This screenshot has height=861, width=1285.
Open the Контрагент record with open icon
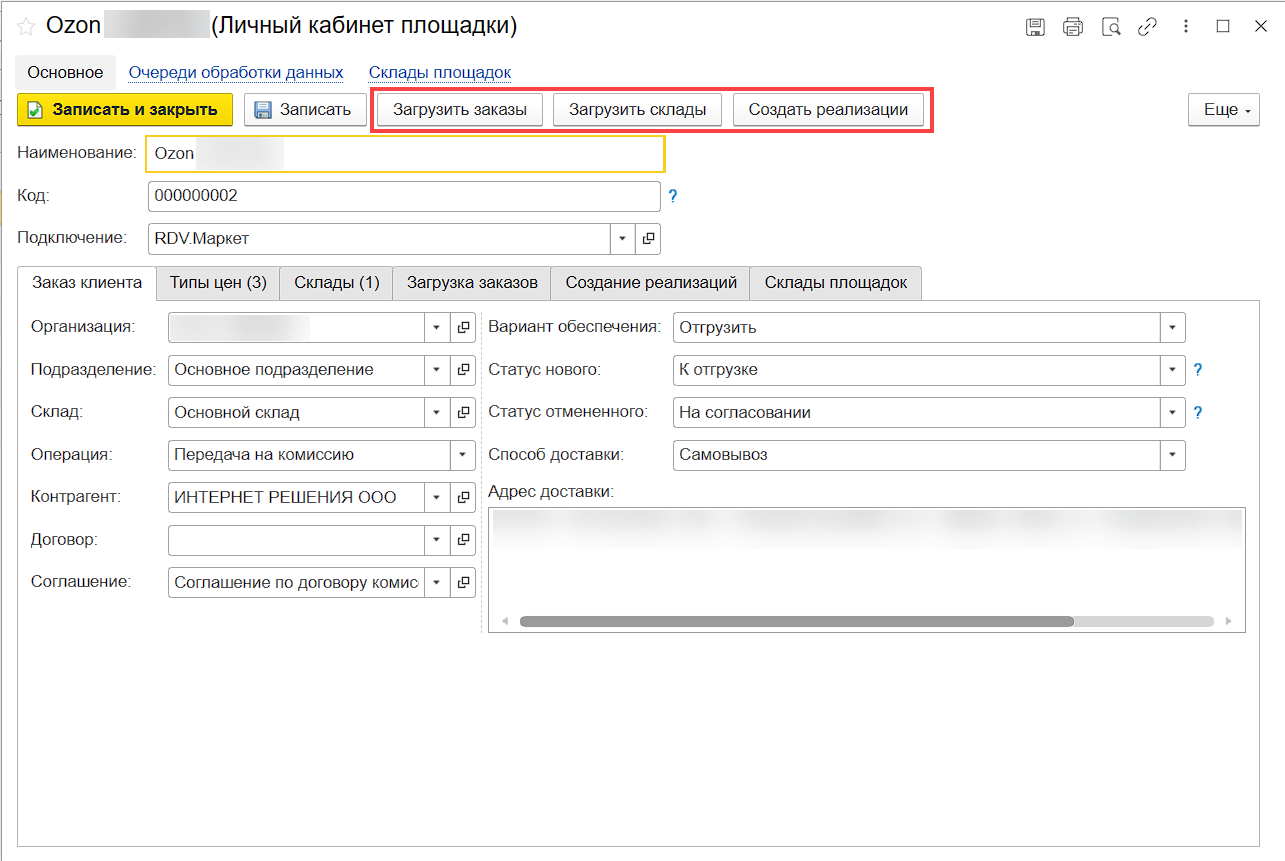tap(463, 497)
